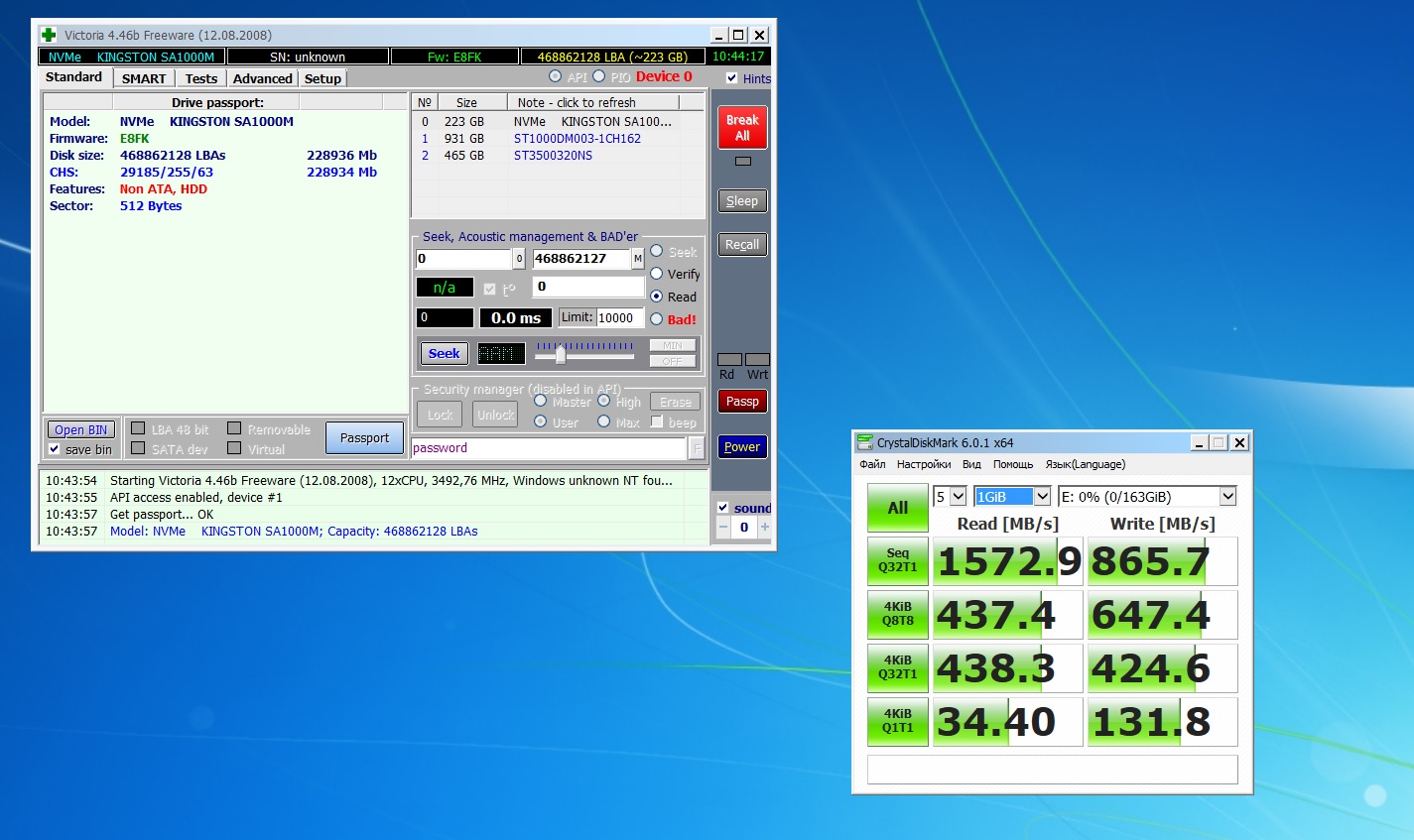Screen dimensions: 1414x840
Task: Select the NVMe KINGSTON SA100 drive row
Action: 557,122
